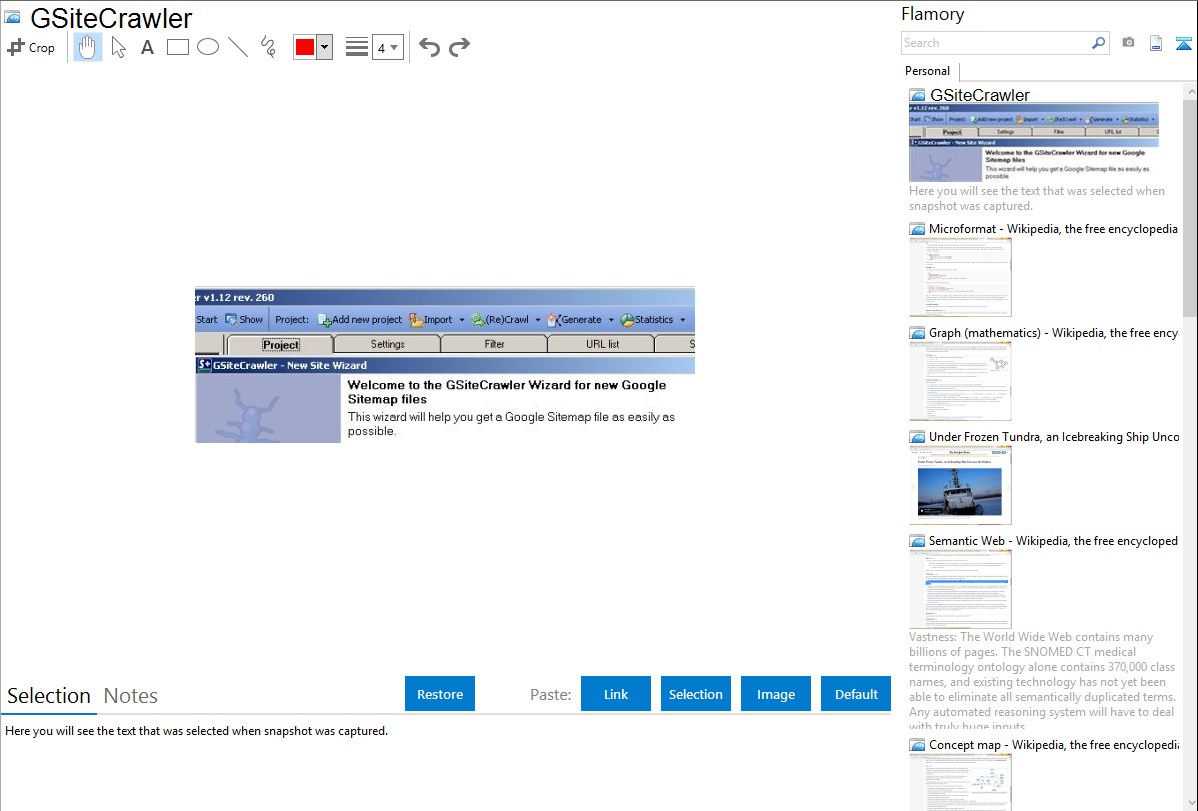1198x811 pixels.
Task: Focus the Flamory search field
Action: 995,43
